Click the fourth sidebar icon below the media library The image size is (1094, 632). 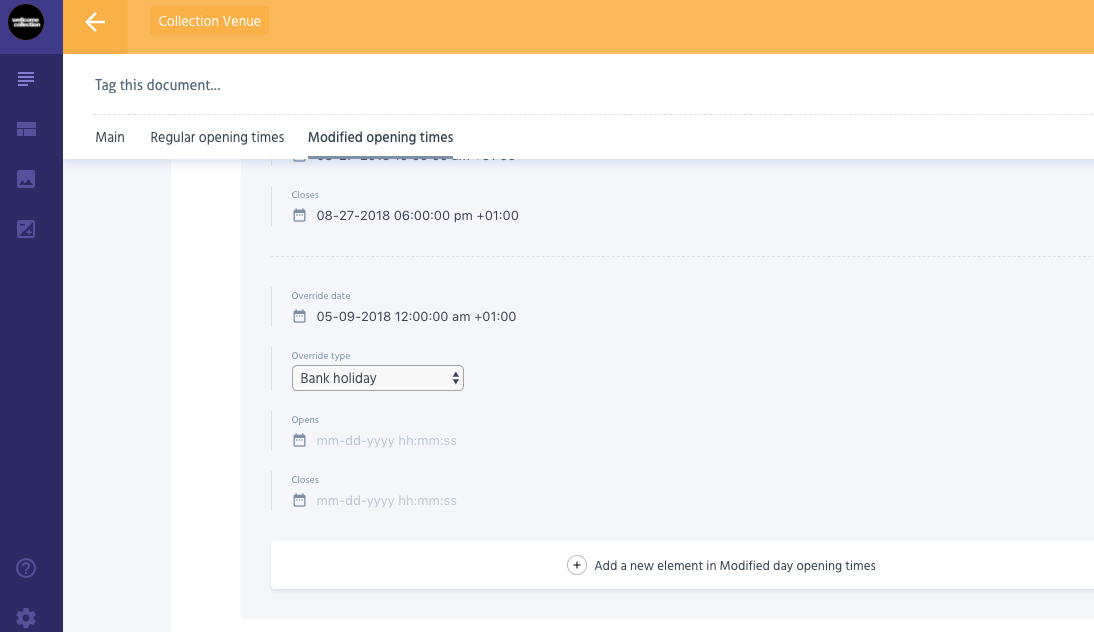click(x=26, y=229)
